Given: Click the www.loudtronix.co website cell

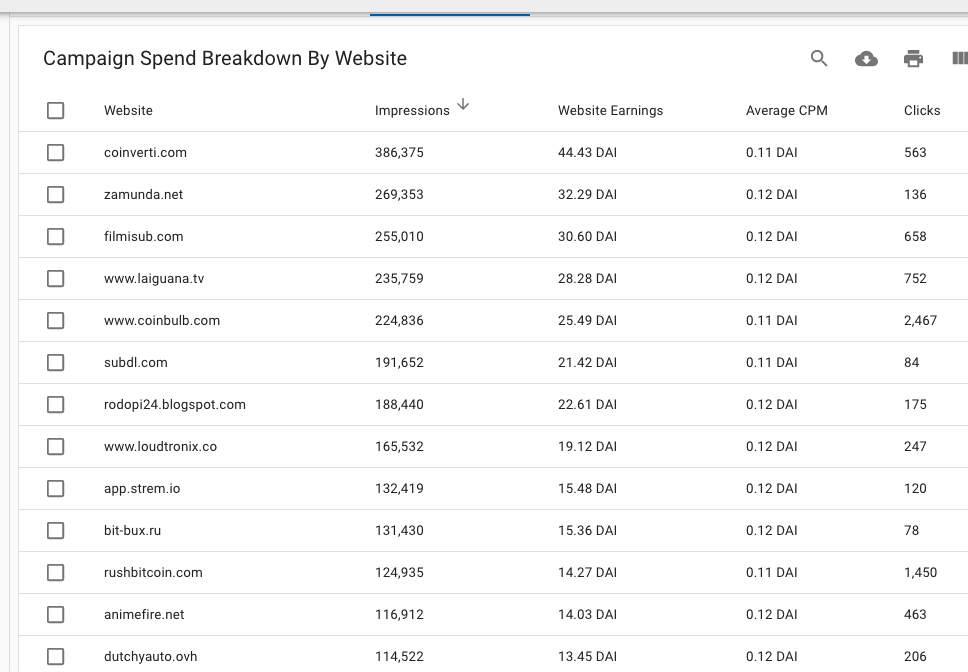Looking at the screenshot, I should (x=161, y=446).
